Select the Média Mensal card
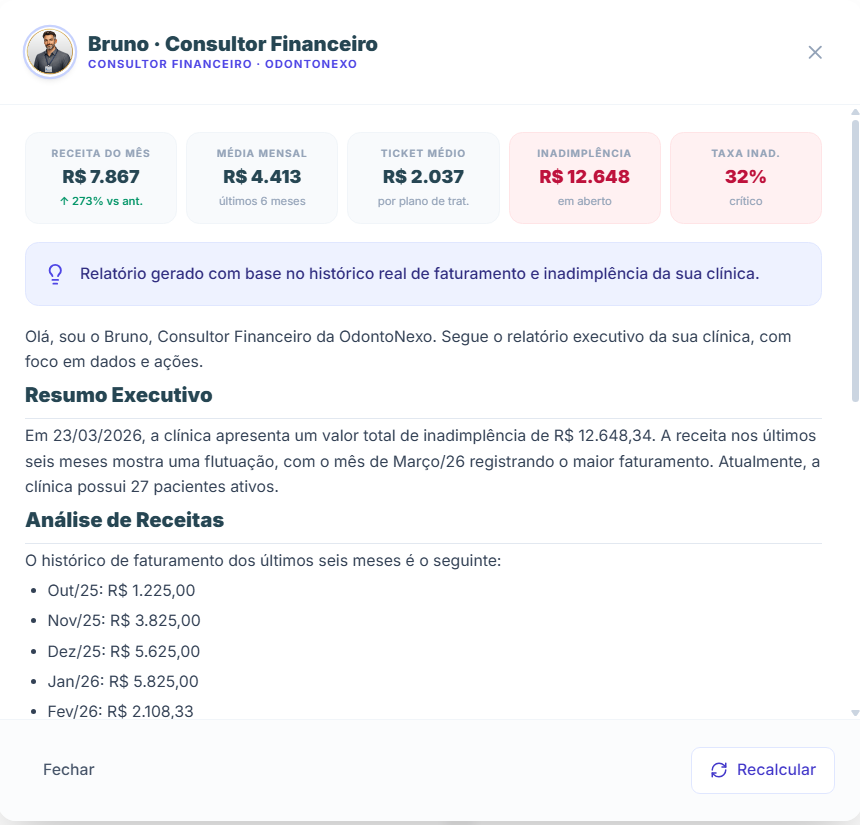The image size is (860, 825). tap(261, 178)
